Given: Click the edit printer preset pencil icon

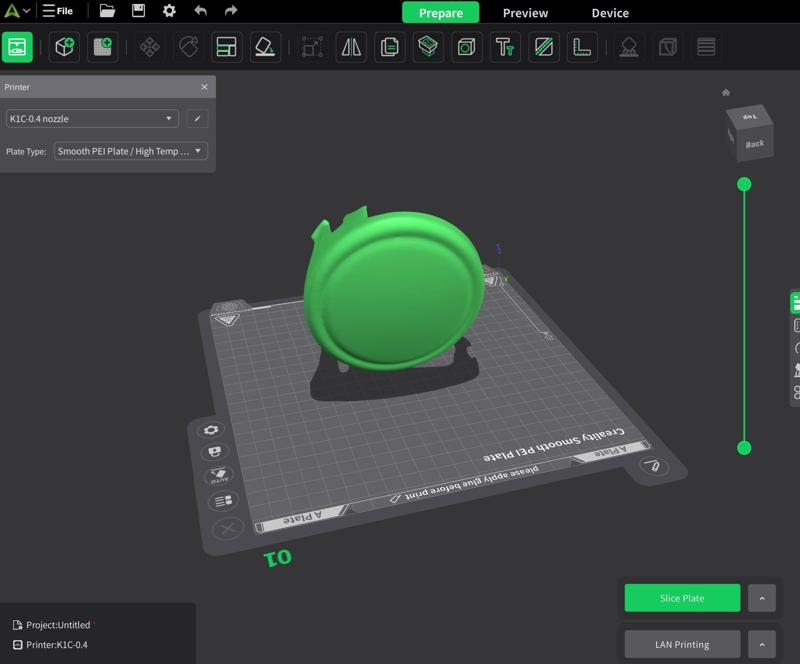Looking at the screenshot, I should pyautogui.click(x=198, y=119).
